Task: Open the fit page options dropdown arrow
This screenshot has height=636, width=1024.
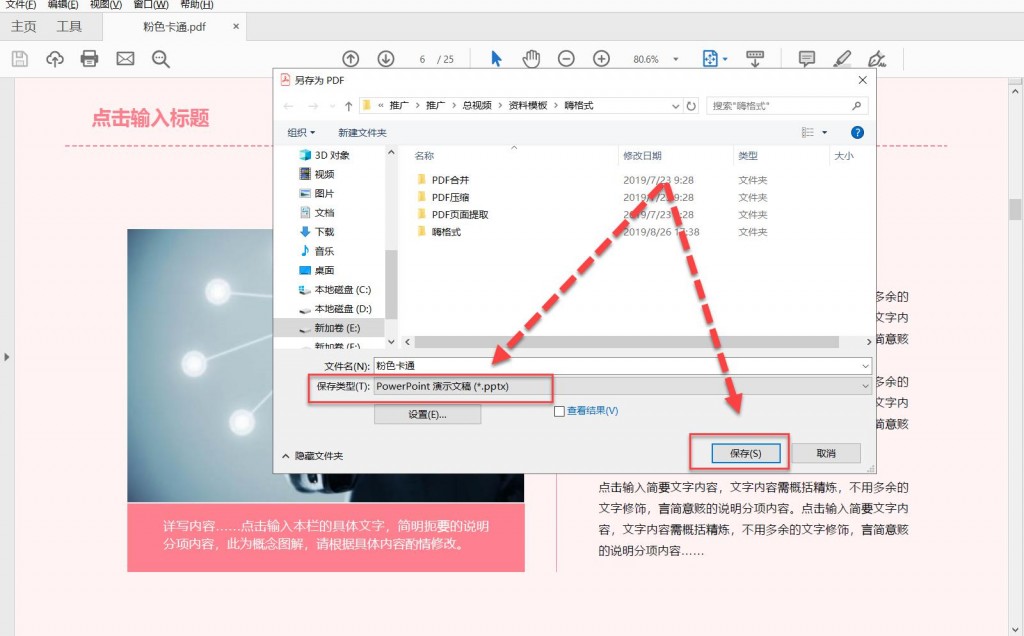Action: coord(725,59)
